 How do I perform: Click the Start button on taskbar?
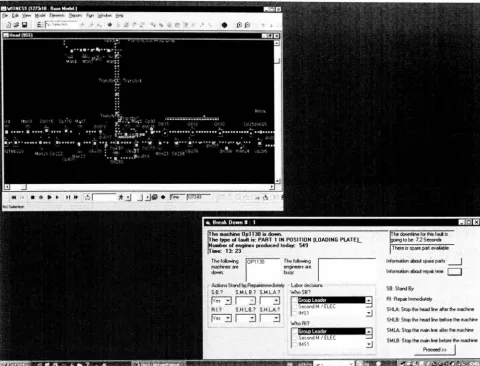(15, 364)
